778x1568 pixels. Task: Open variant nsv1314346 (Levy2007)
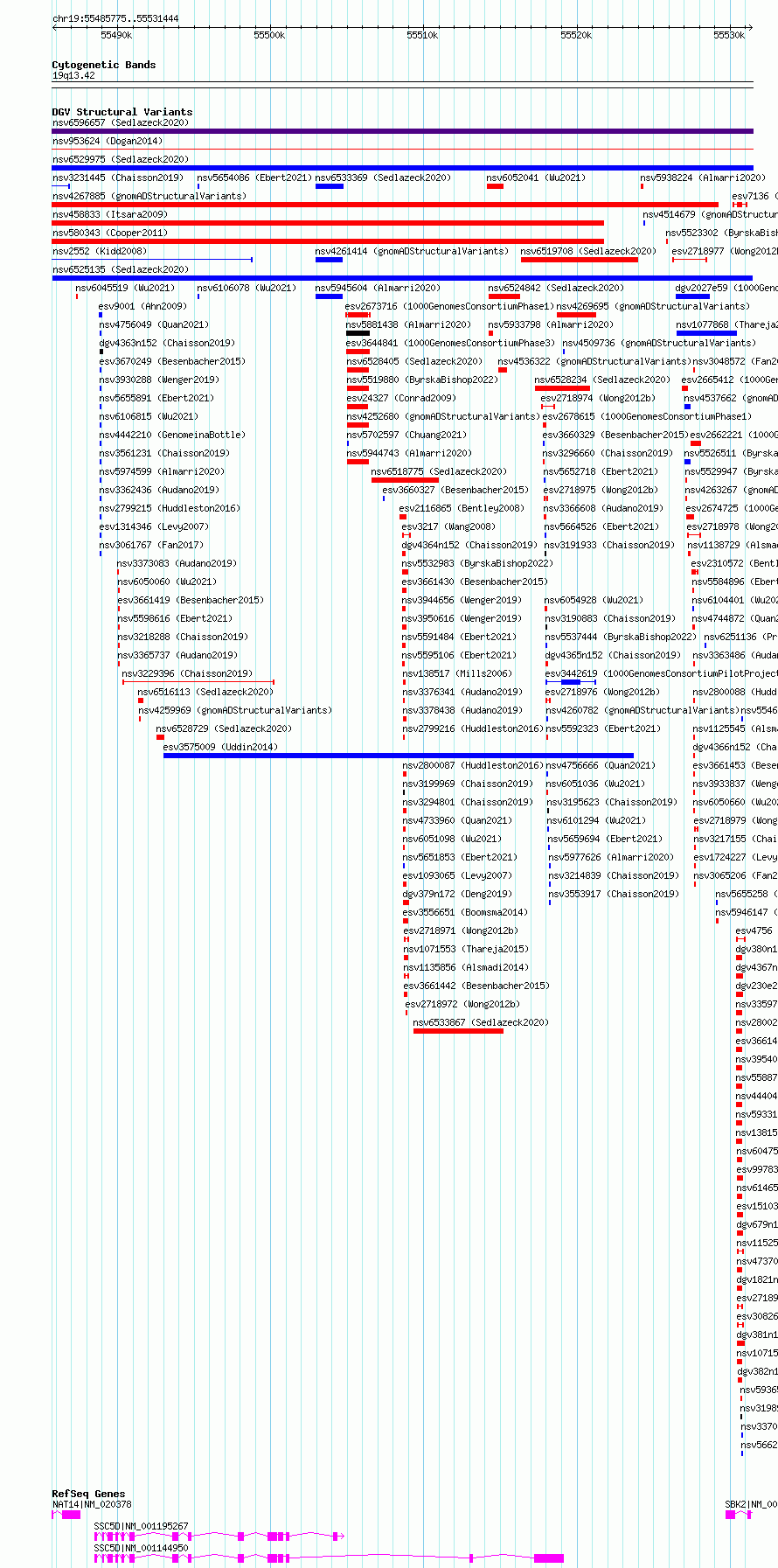click(x=154, y=526)
